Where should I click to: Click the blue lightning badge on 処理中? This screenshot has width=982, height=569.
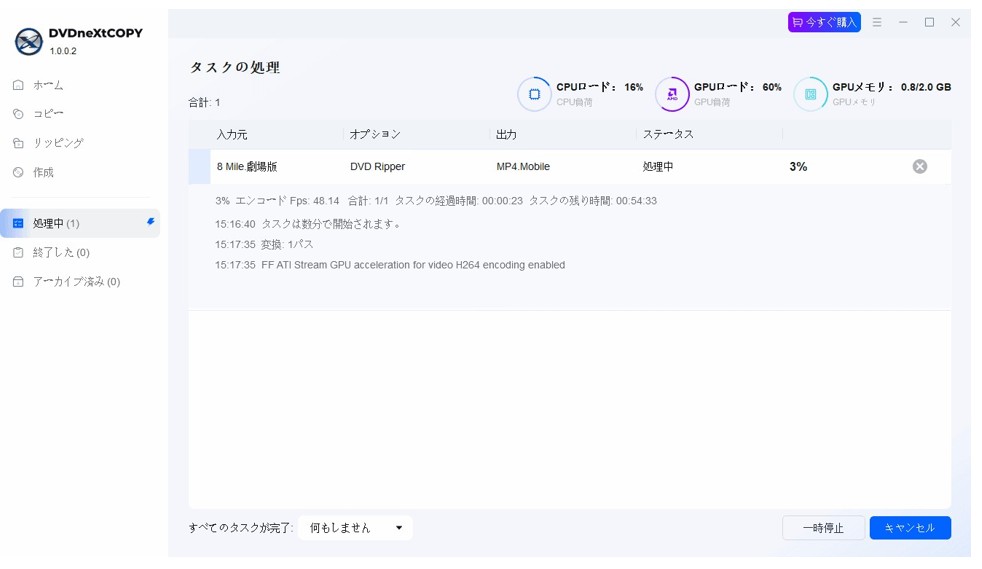pos(150,222)
